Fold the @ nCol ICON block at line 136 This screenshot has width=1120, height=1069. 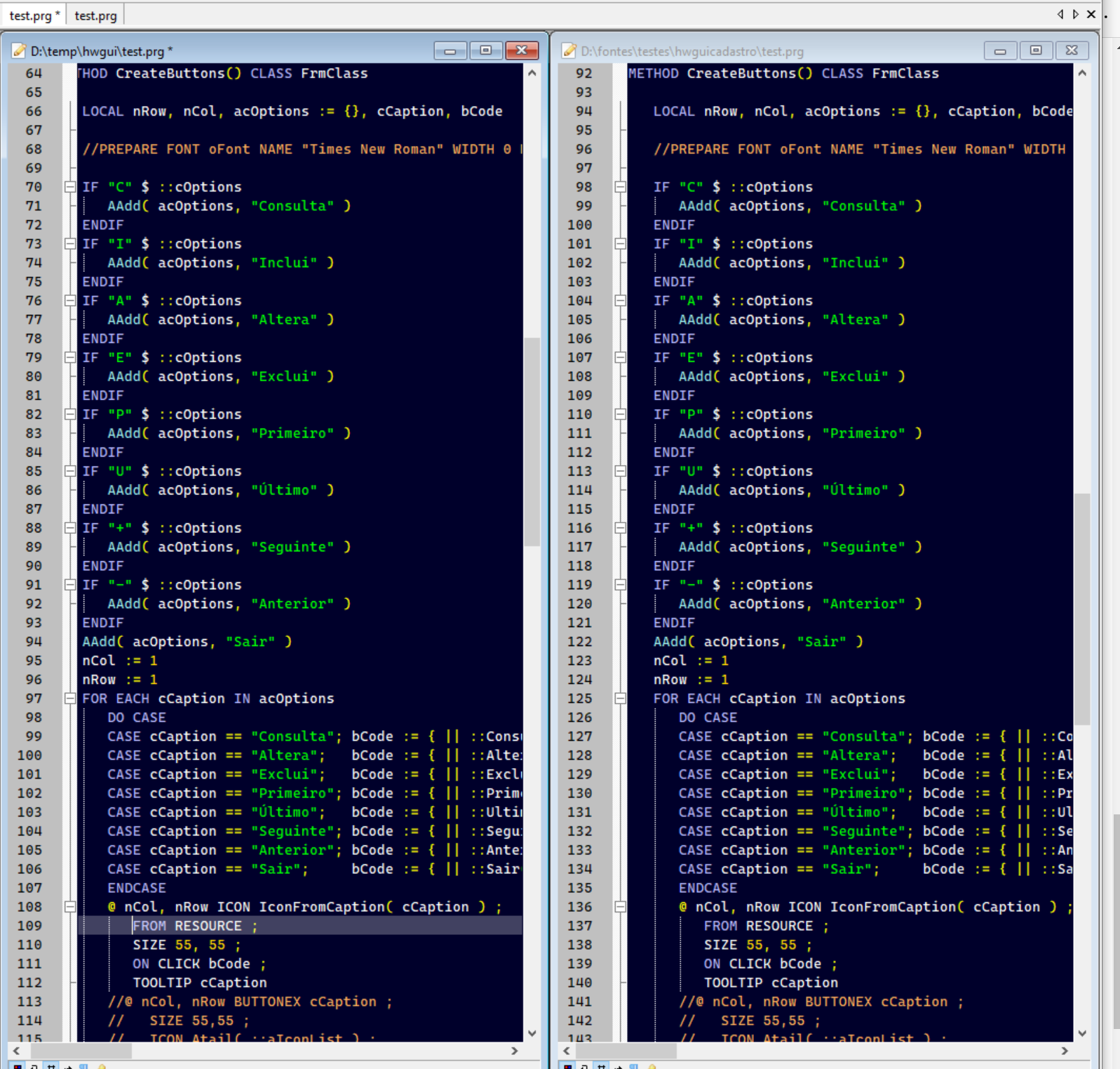point(620,907)
